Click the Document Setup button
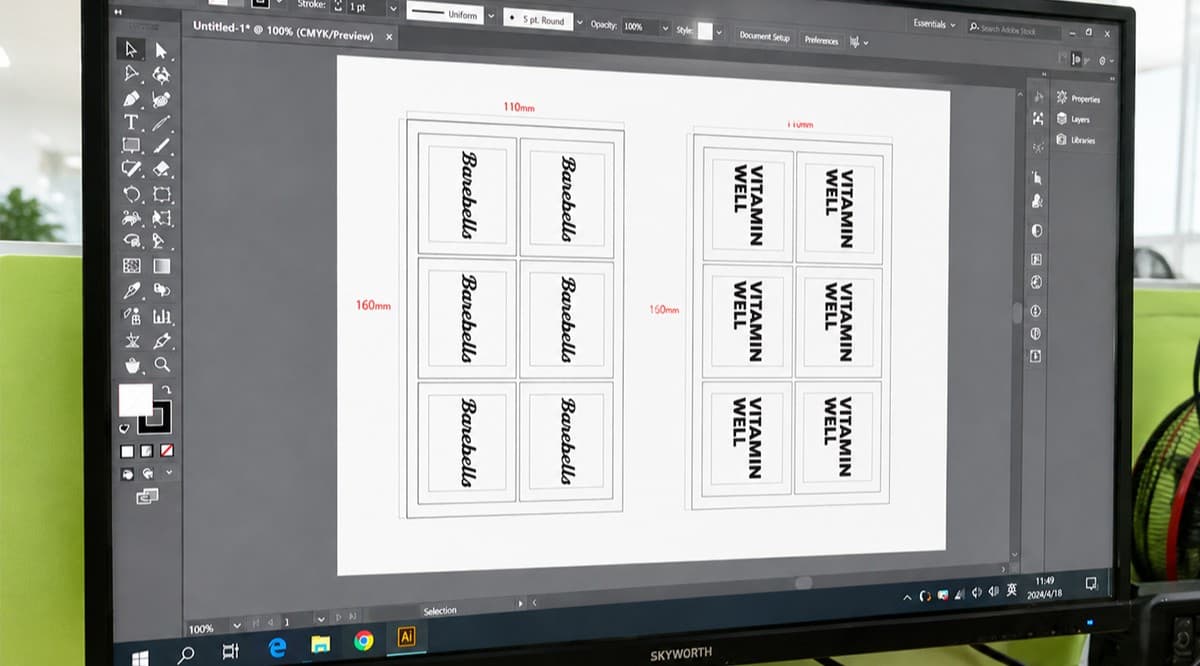1200x666 pixels. tap(764, 37)
